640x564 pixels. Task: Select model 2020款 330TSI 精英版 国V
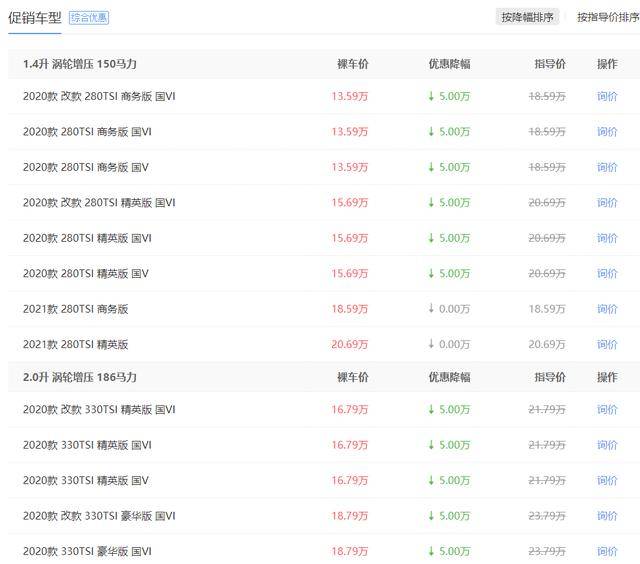click(86, 480)
